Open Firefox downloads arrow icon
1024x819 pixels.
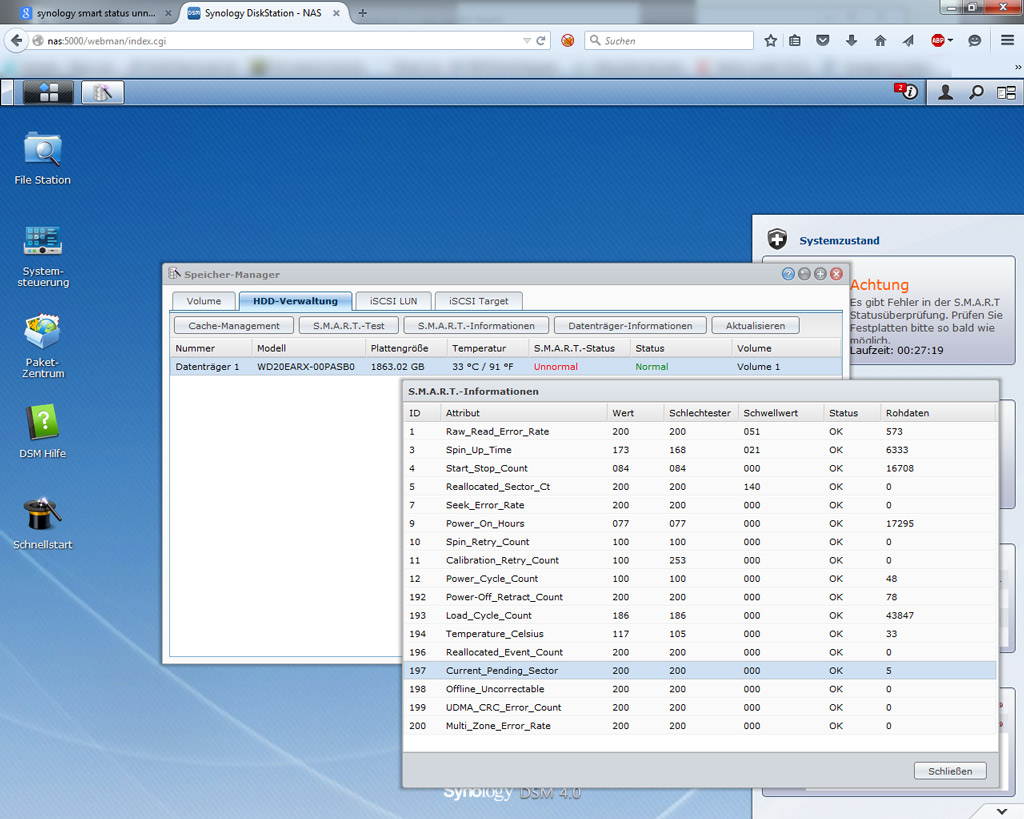[851, 40]
